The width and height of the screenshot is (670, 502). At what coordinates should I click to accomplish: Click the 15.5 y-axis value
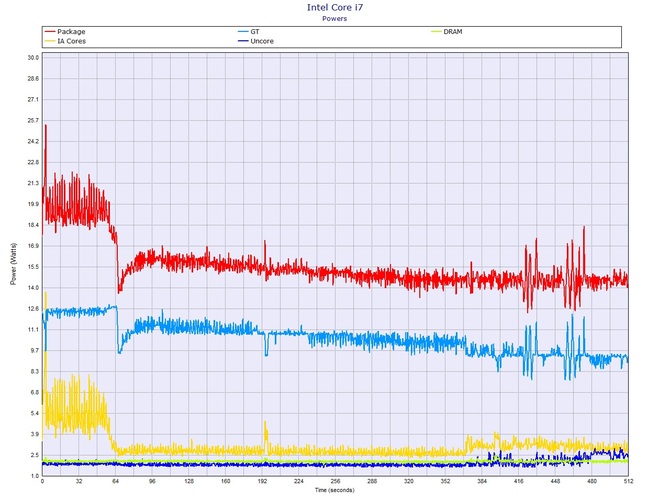(x=33, y=267)
